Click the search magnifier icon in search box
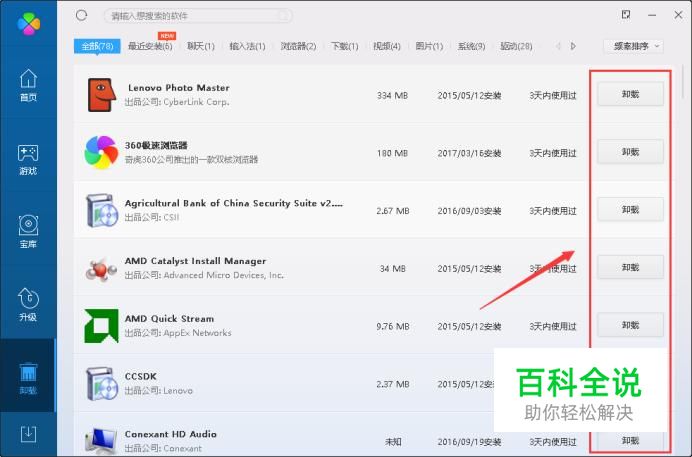Viewport: 692px width, 457px height. pyautogui.click(x=284, y=16)
